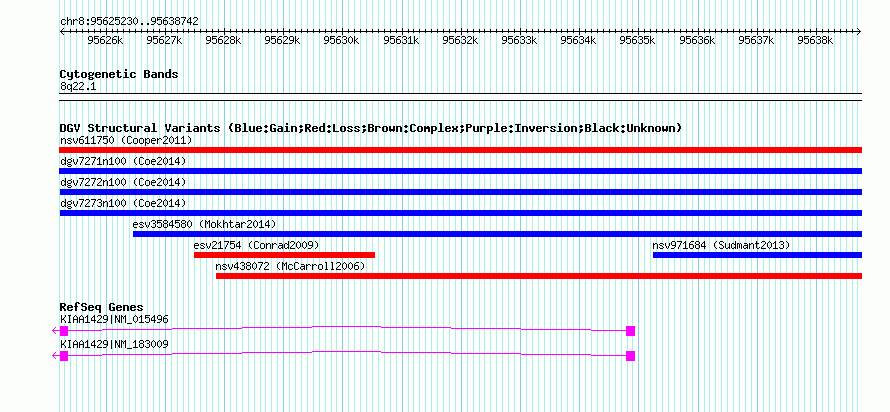
Task: Click the RefSeq Genes track heading
Action: click(x=102, y=308)
